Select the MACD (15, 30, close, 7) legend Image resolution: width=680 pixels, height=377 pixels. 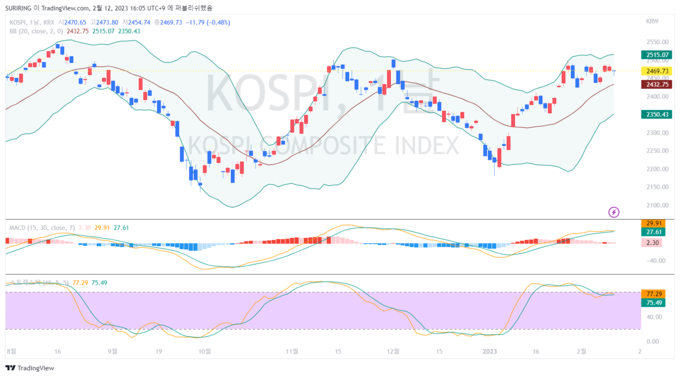pyautogui.click(x=42, y=227)
